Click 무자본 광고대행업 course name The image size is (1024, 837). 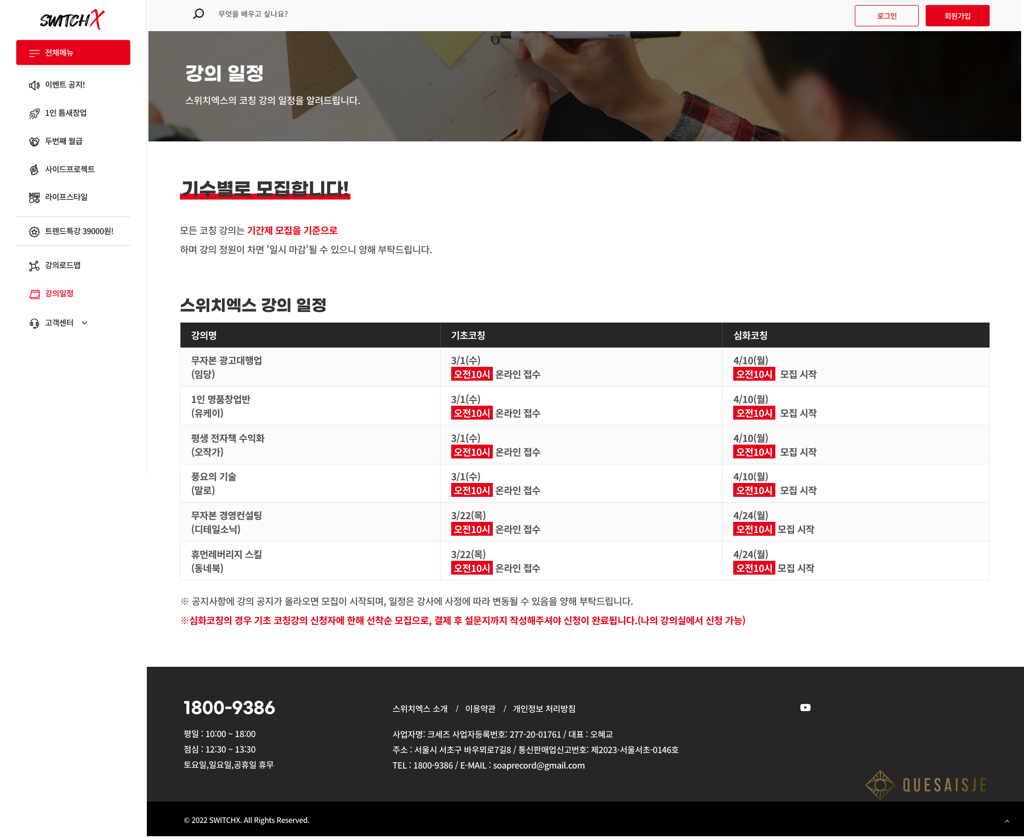tap(227, 360)
